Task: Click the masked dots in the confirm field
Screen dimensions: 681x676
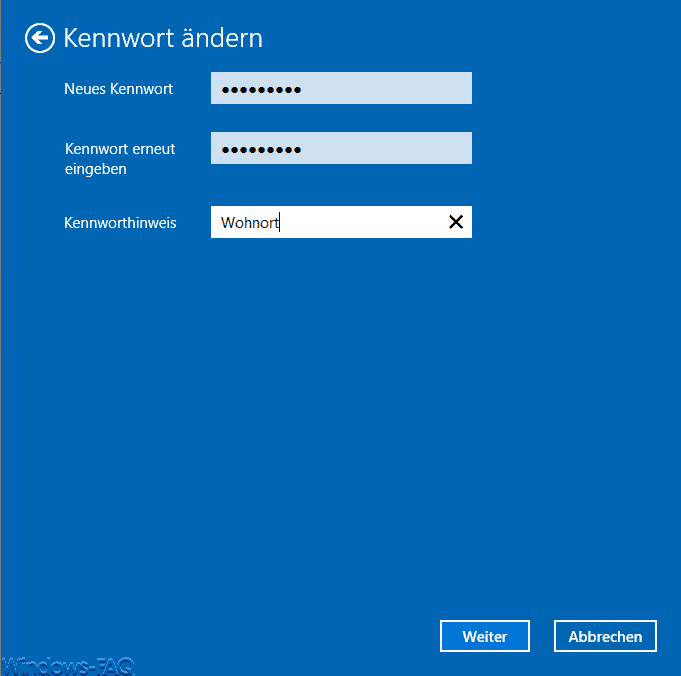Action: [261, 150]
